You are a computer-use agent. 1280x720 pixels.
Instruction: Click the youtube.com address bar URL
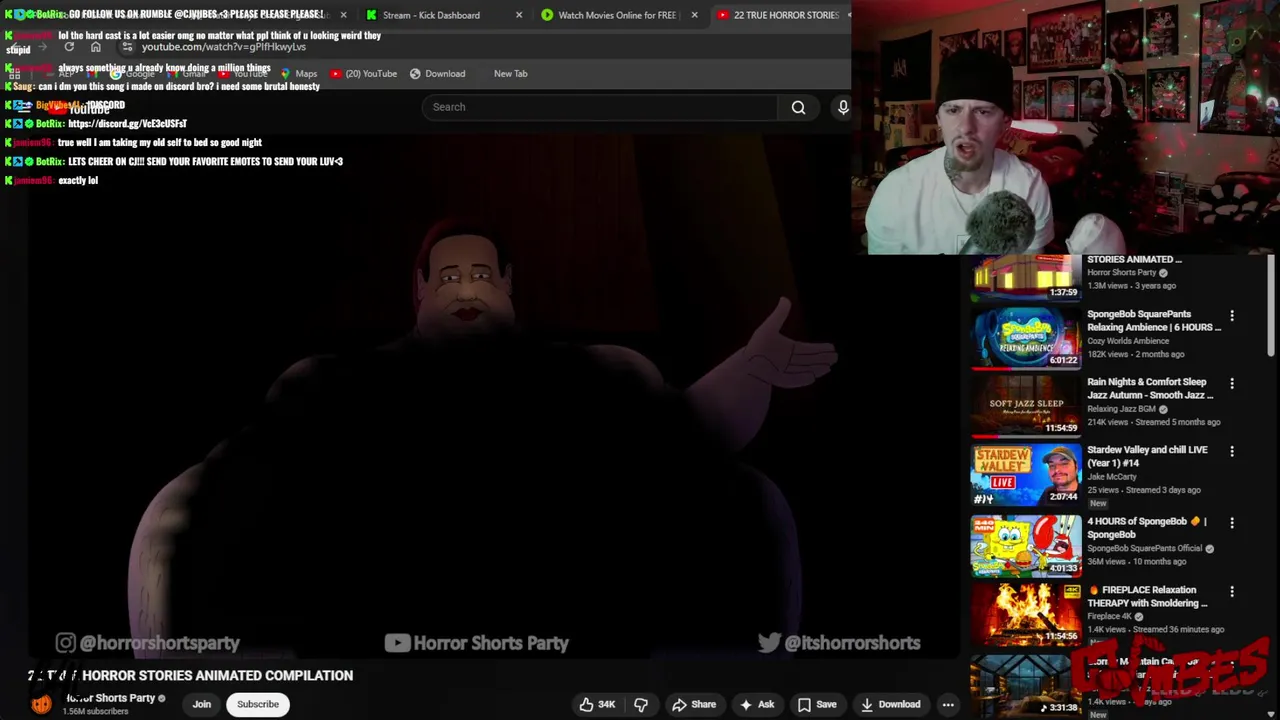[224, 47]
